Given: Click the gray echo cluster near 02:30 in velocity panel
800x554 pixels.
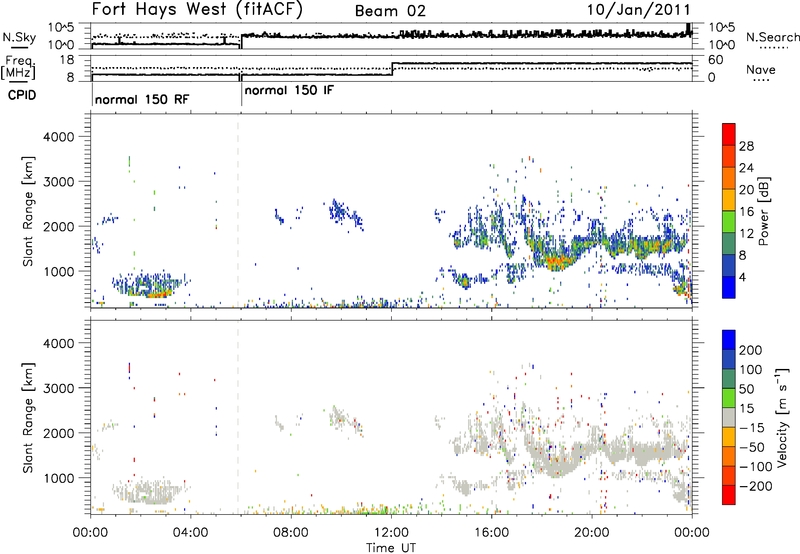Looking at the screenshot, I should tap(148, 492).
